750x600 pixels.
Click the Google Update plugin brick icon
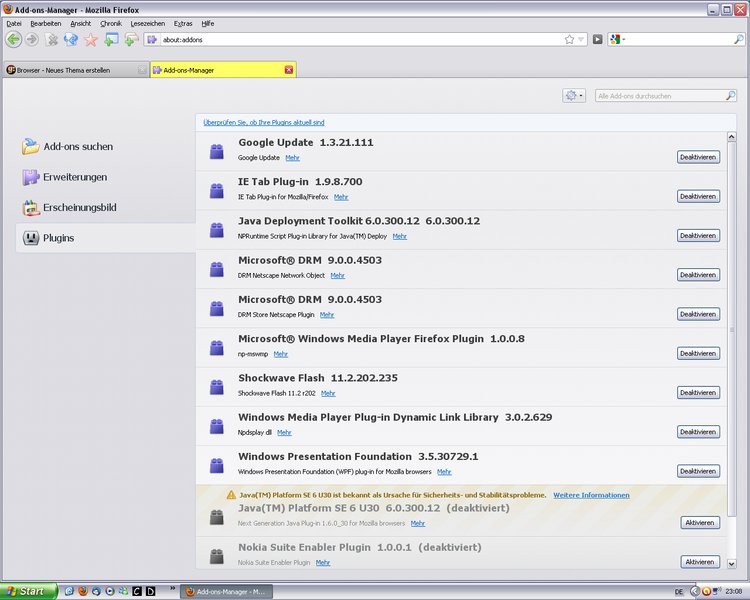[217, 151]
